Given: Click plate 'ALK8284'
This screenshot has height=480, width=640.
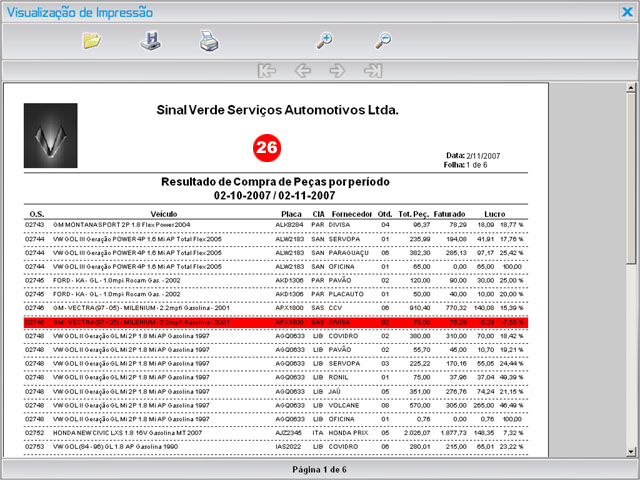Looking at the screenshot, I should click(x=289, y=225).
